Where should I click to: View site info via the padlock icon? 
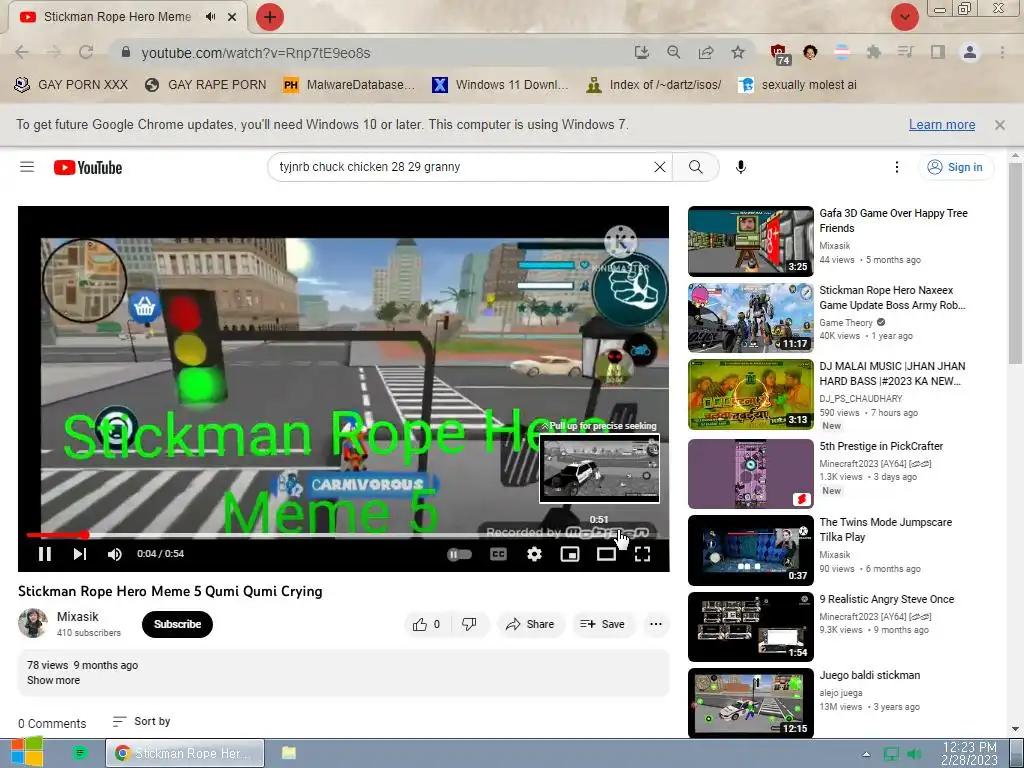[126, 52]
